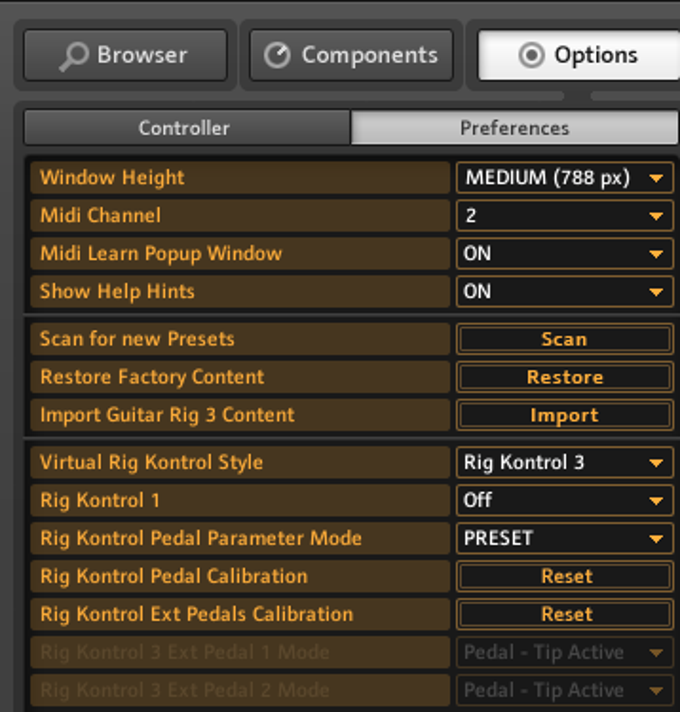The height and width of the screenshot is (712, 680).
Task: Switch to the Controller sub-tab
Action: coord(187,128)
